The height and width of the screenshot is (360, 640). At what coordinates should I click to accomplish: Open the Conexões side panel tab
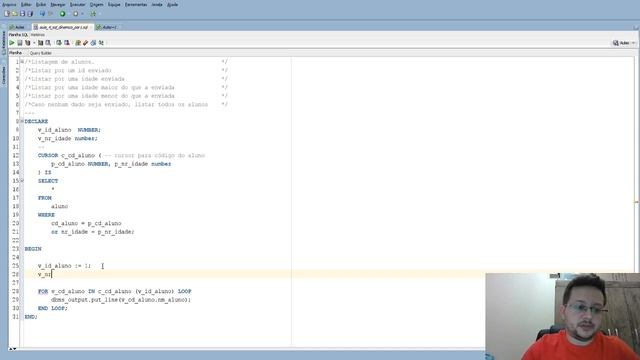(x=4, y=76)
